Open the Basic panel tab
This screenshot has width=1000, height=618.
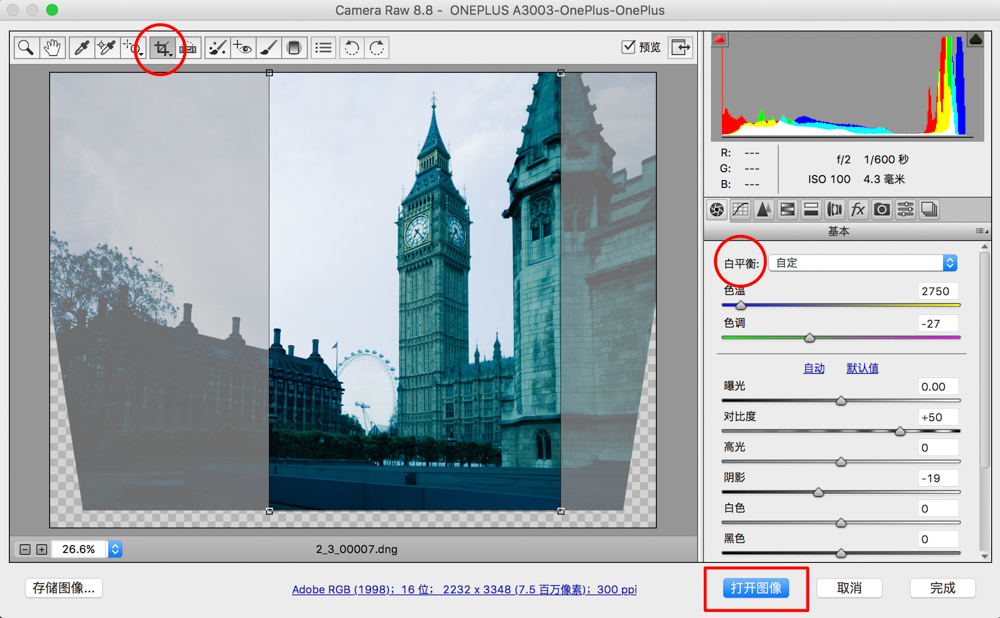[x=717, y=209]
